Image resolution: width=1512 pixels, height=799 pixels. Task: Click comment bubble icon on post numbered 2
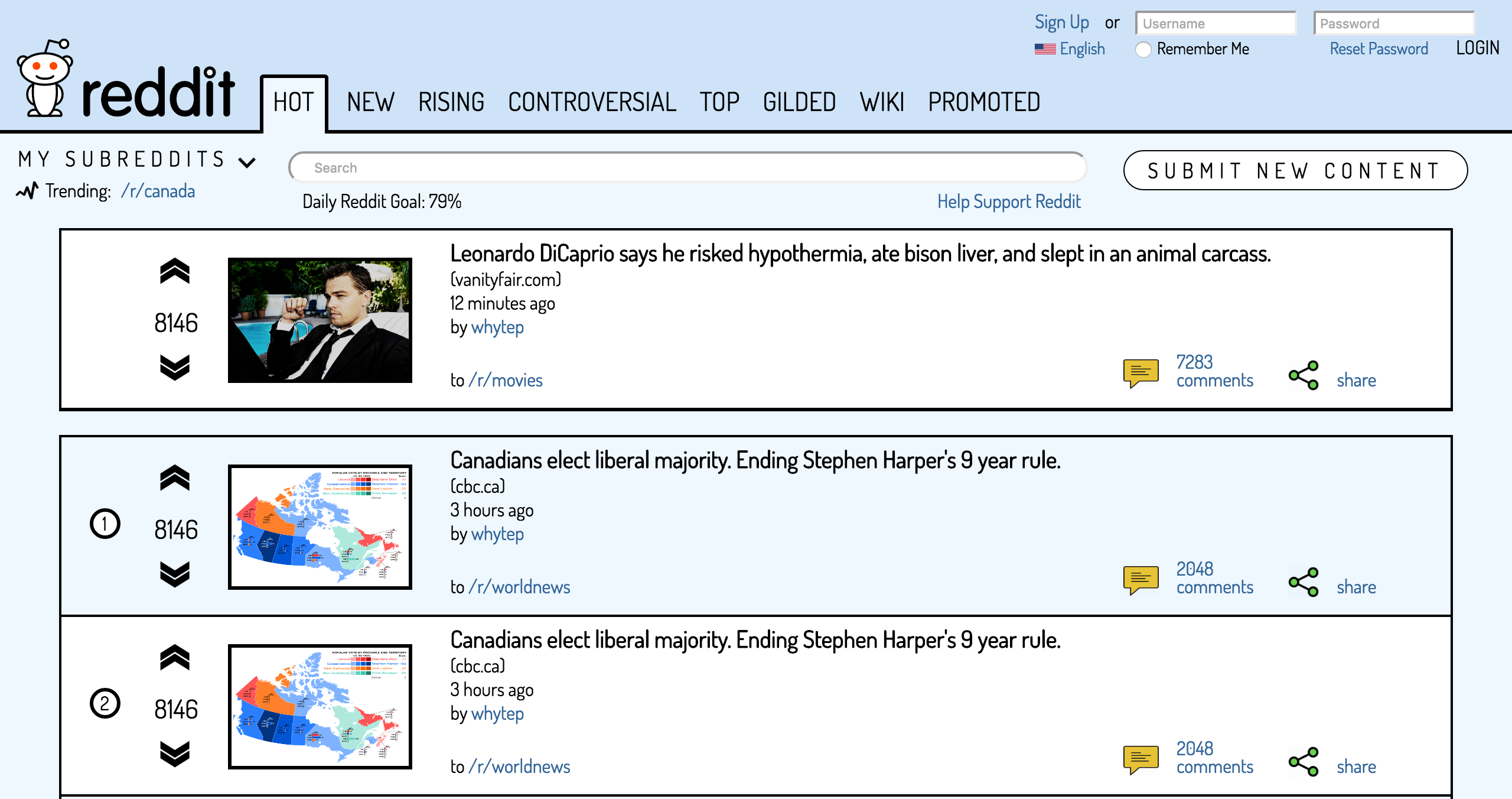1140,760
